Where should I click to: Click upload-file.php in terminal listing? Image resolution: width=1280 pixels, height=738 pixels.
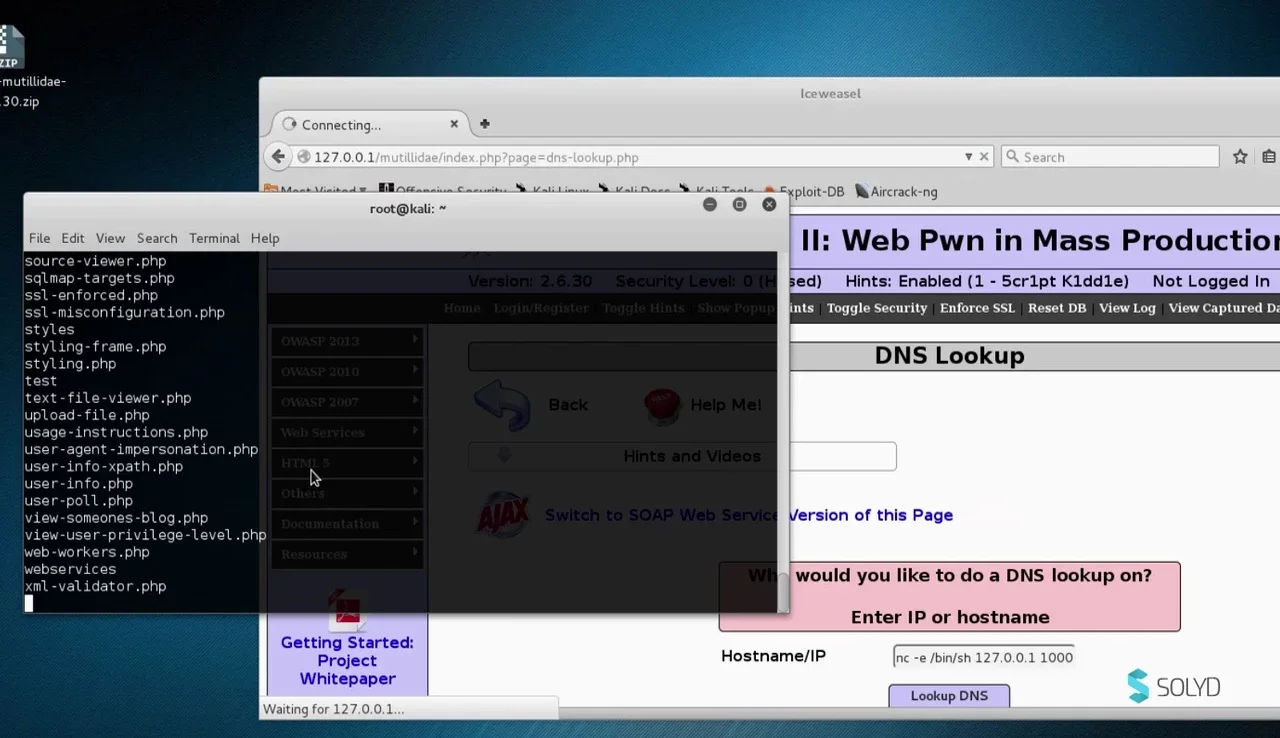[x=87, y=415]
